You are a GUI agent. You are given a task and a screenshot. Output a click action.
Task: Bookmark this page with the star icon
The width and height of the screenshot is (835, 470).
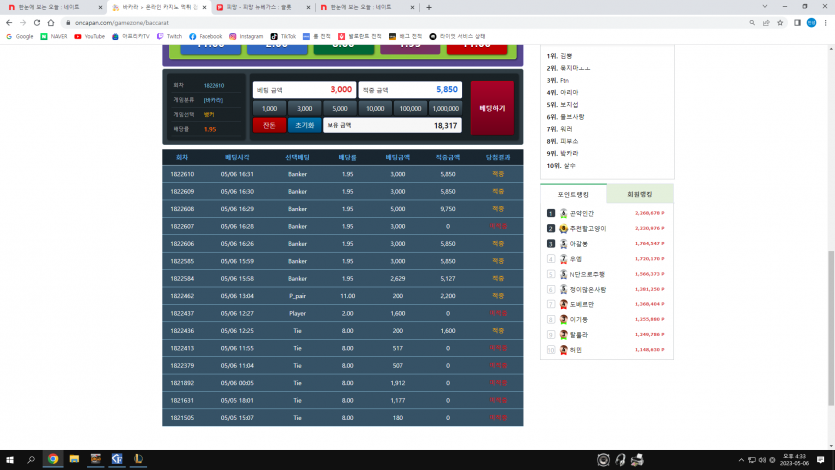(x=780, y=23)
